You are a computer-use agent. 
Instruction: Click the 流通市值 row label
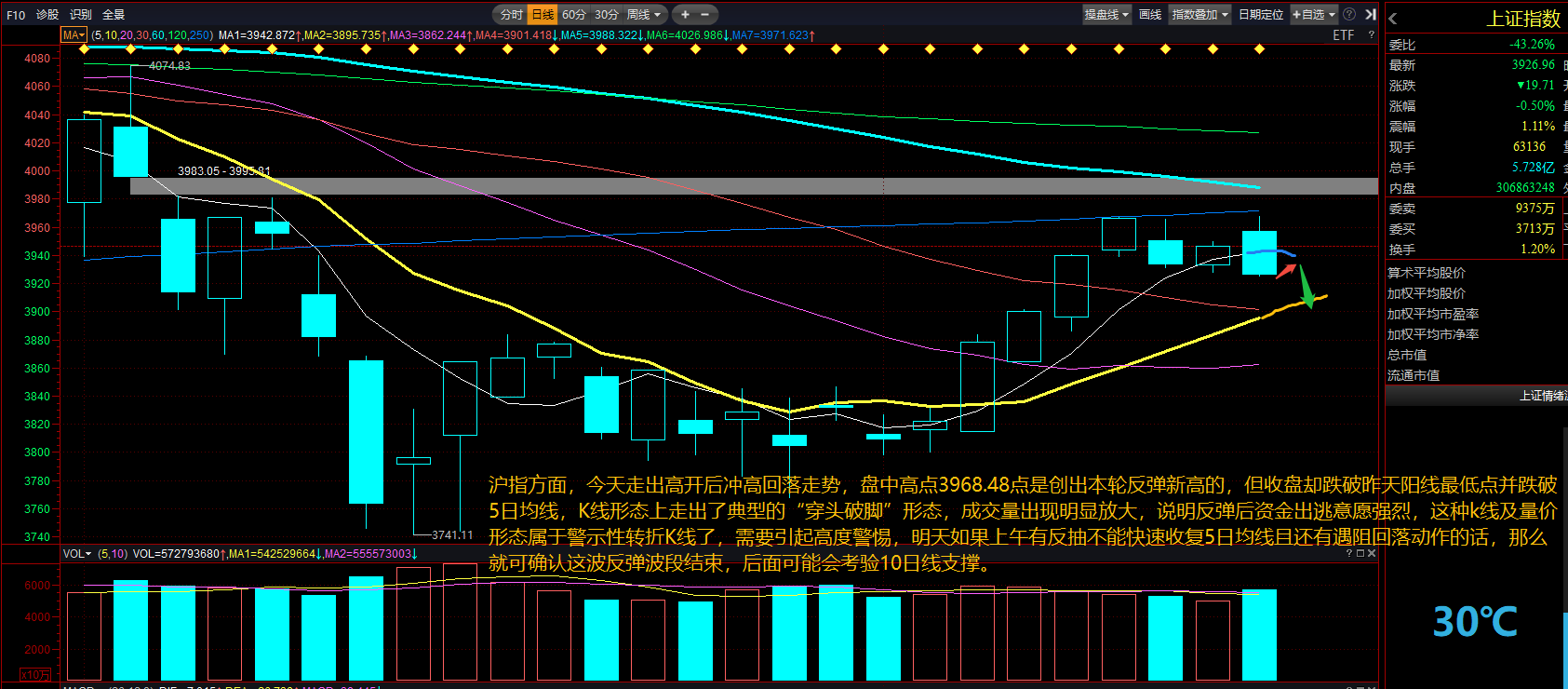1414,375
